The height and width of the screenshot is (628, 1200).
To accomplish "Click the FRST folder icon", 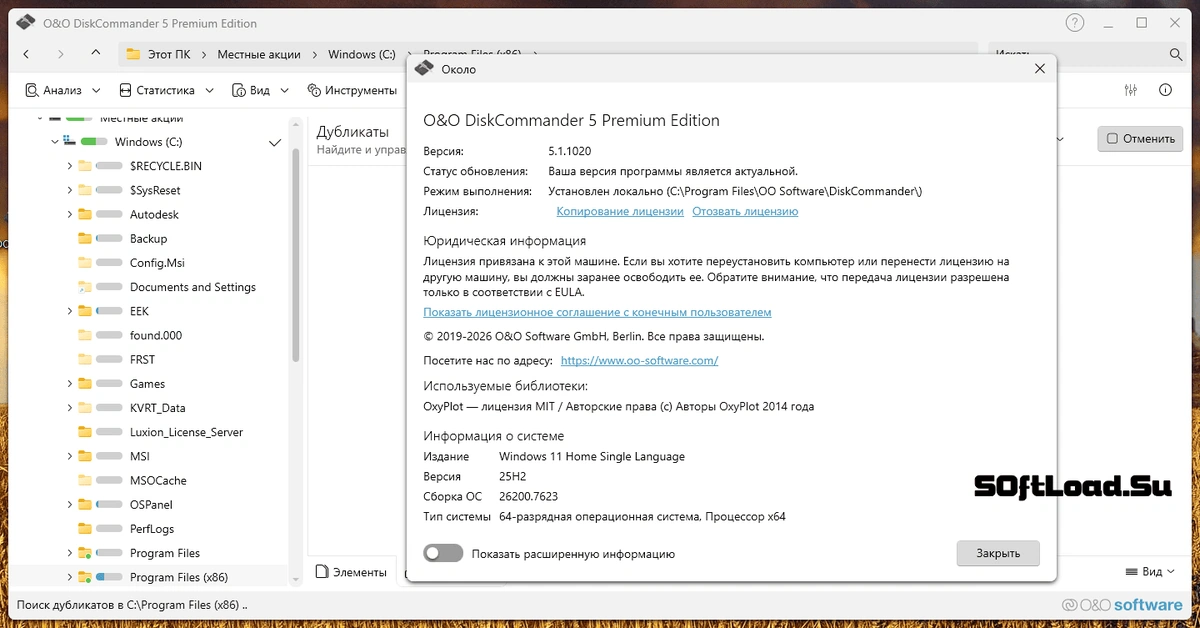I will click(x=85, y=360).
